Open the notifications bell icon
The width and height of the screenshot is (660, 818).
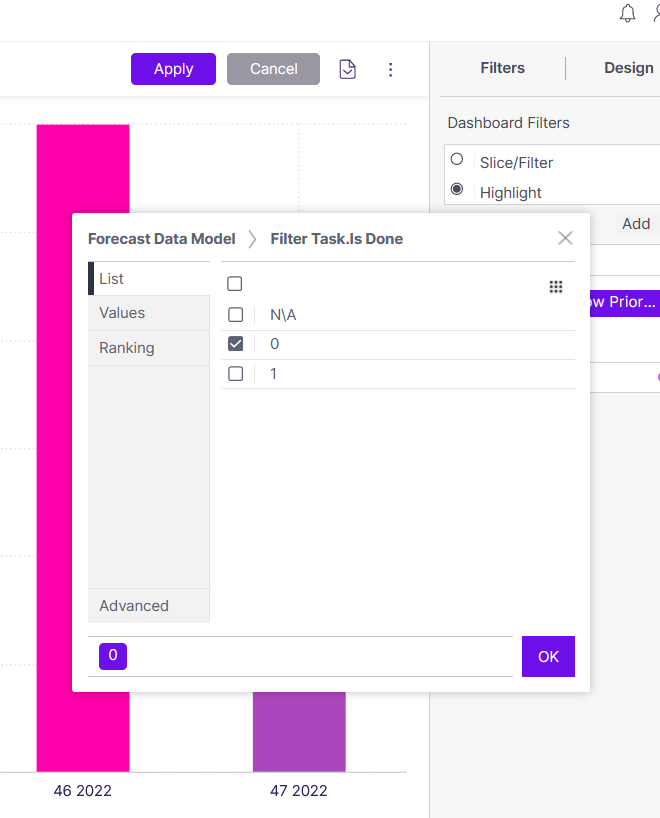[x=627, y=14]
